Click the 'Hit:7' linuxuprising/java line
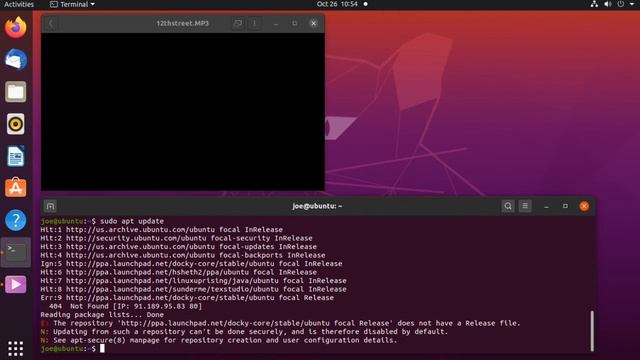This screenshot has width=640, height=360. pyautogui.click(x=193, y=280)
